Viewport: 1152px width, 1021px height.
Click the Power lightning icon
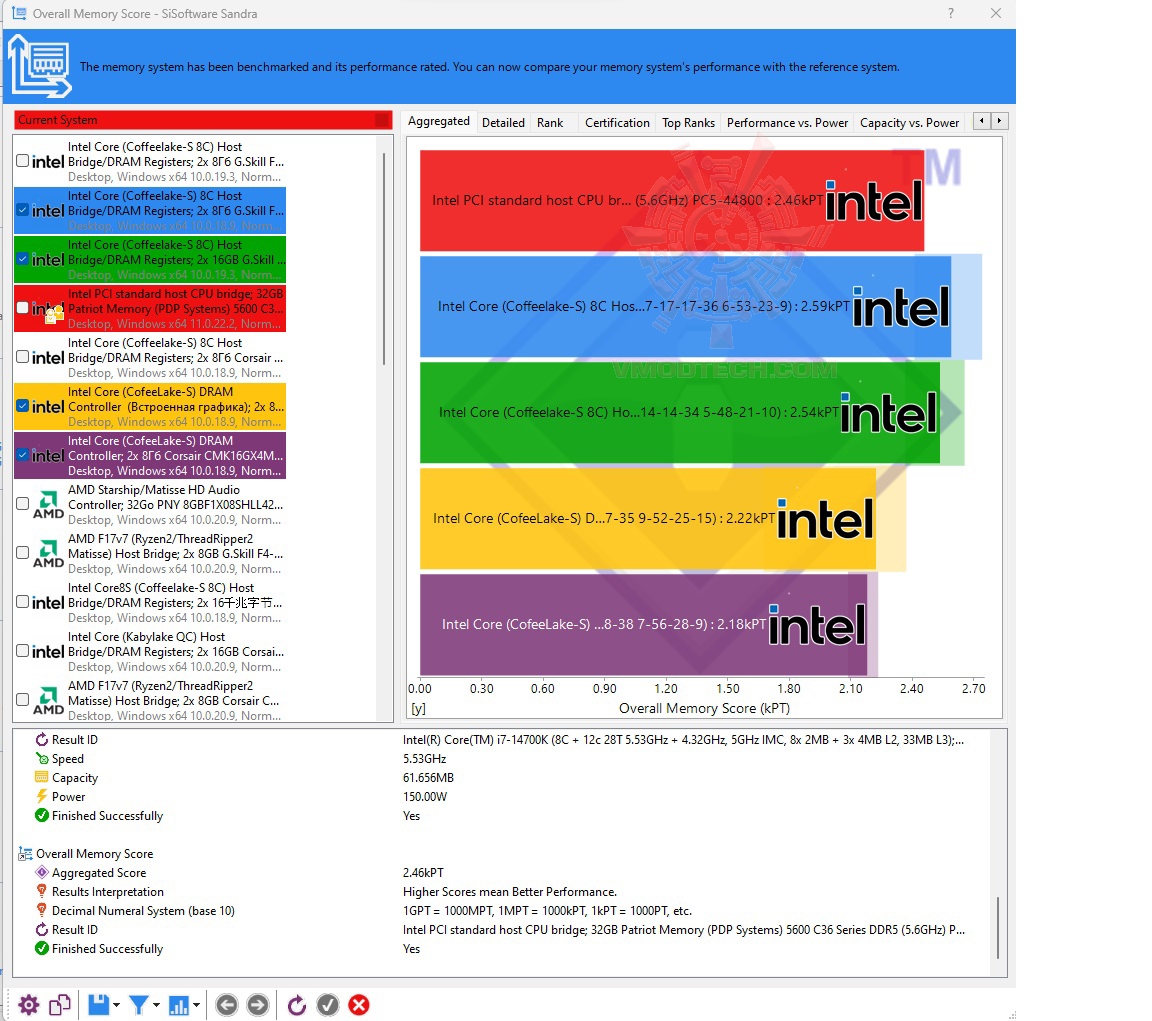42,796
